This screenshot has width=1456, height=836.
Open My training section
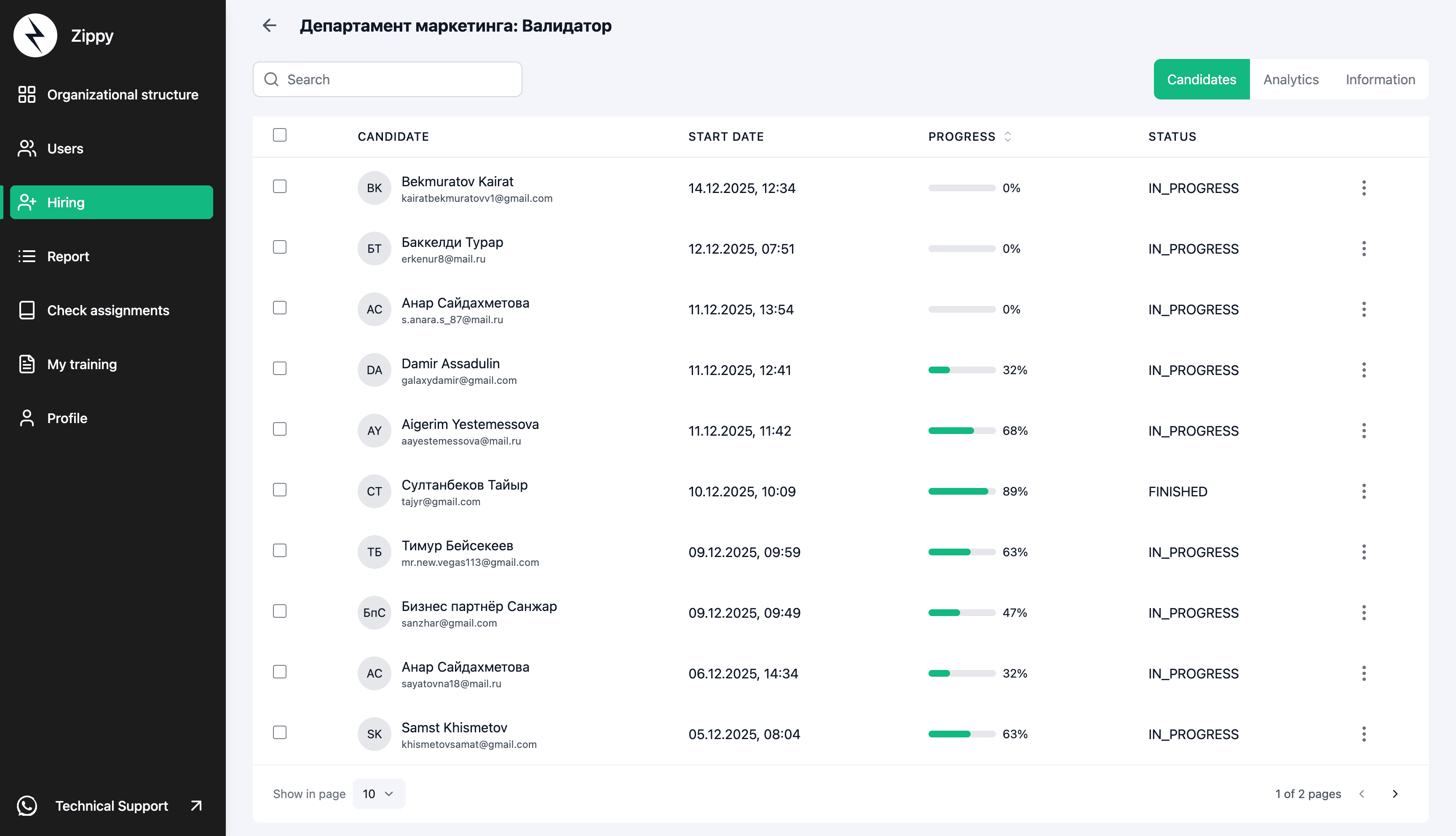[x=81, y=364]
